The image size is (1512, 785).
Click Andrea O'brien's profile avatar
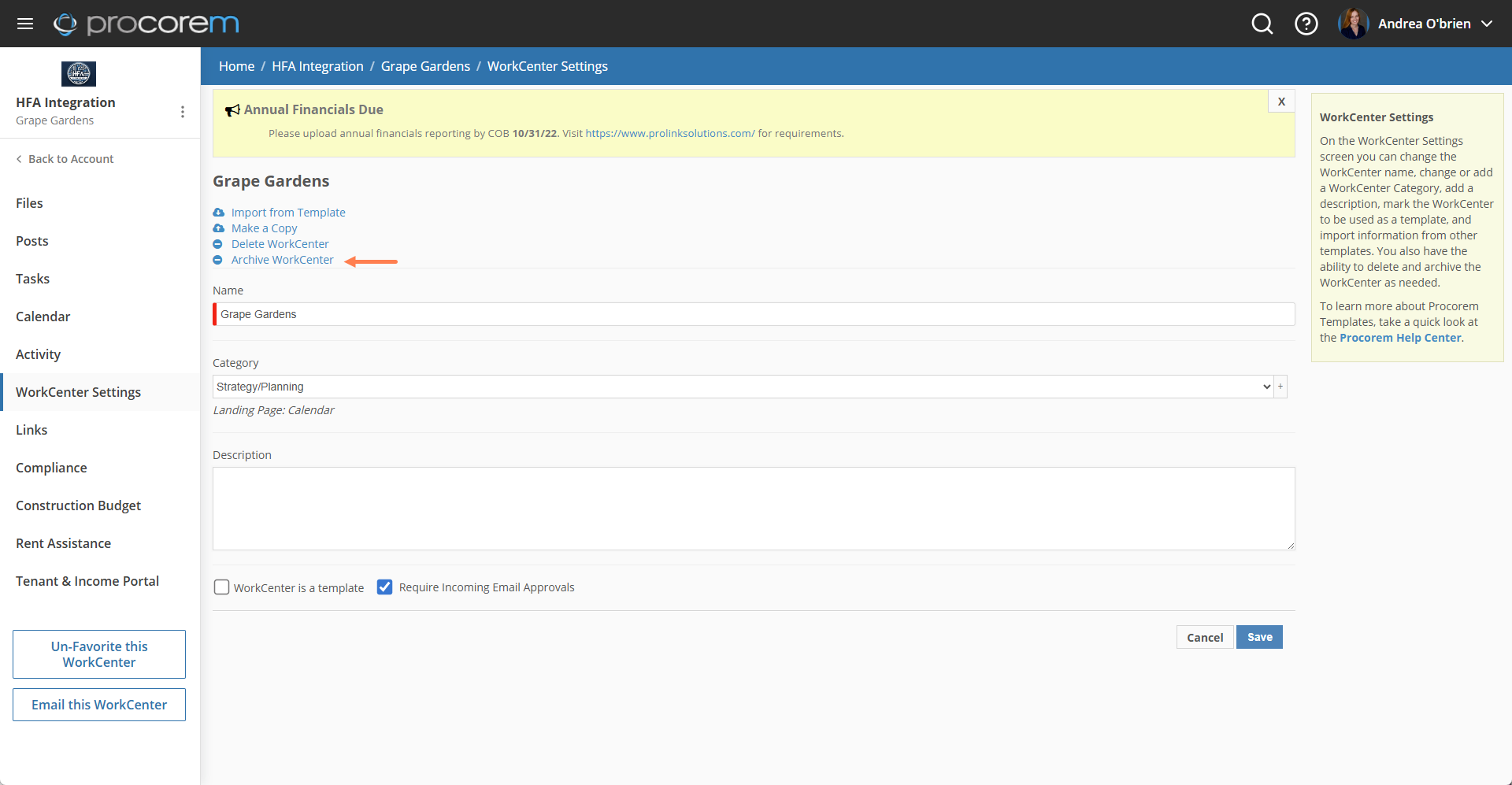(x=1354, y=24)
